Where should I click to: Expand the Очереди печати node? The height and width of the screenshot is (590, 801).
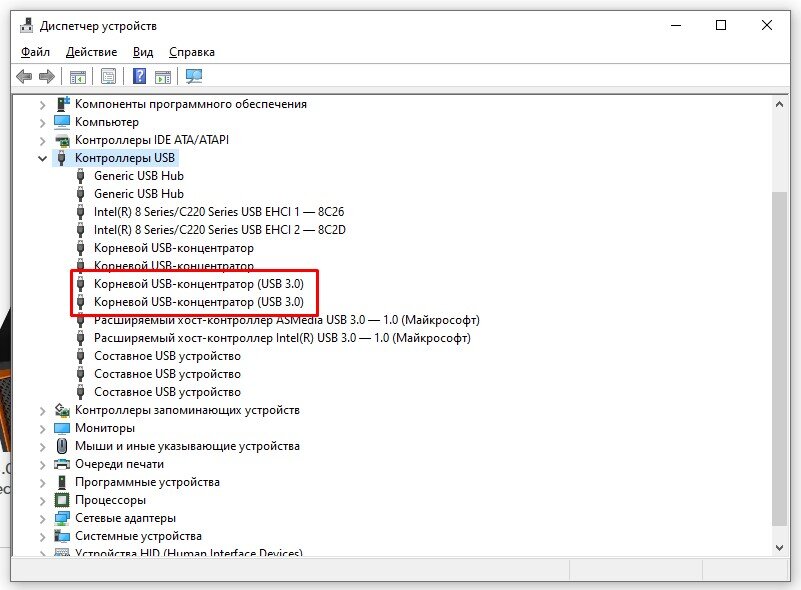click(42, 464)
